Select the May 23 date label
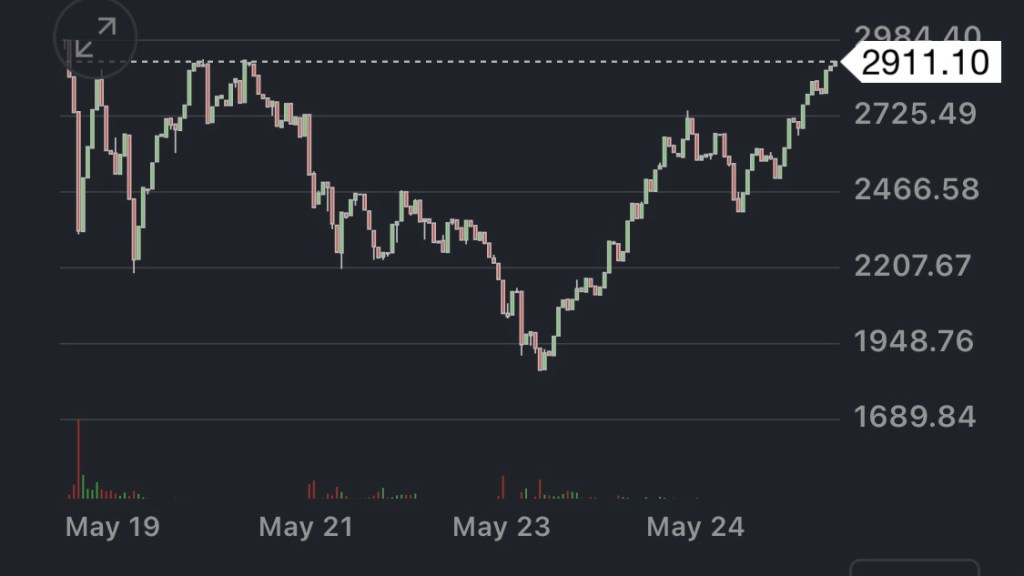This screenshot has width=1024, height=576. coord(501,527)
